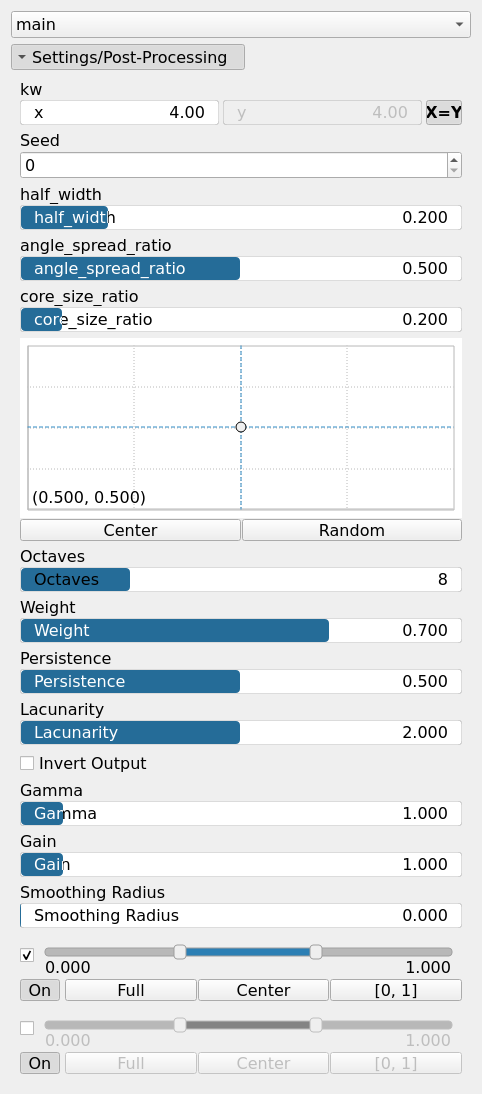Click the angle_spread_ratio slider bar
Viewport: 482px width, 1094px height.
(x=241, y=269)
